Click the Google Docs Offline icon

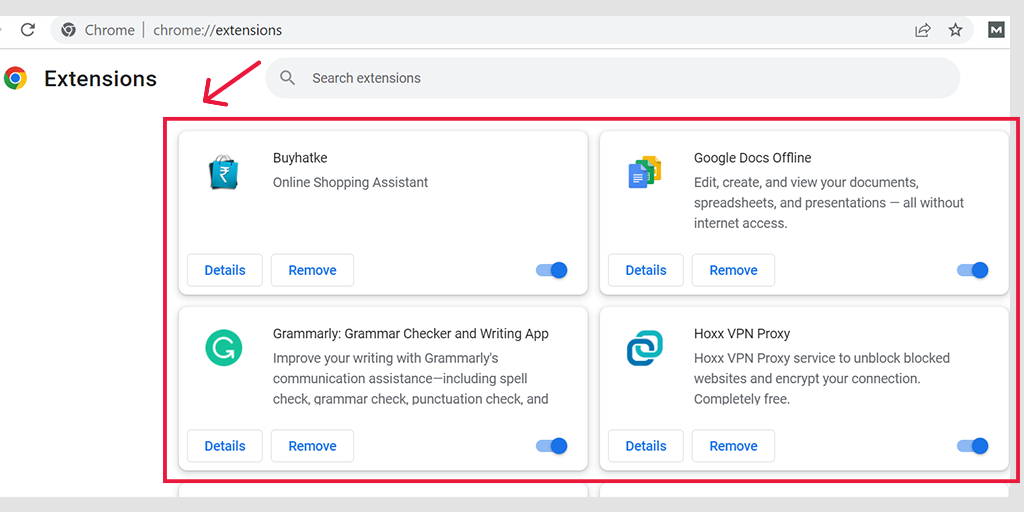pyautogui.click(x=645, y=172)
